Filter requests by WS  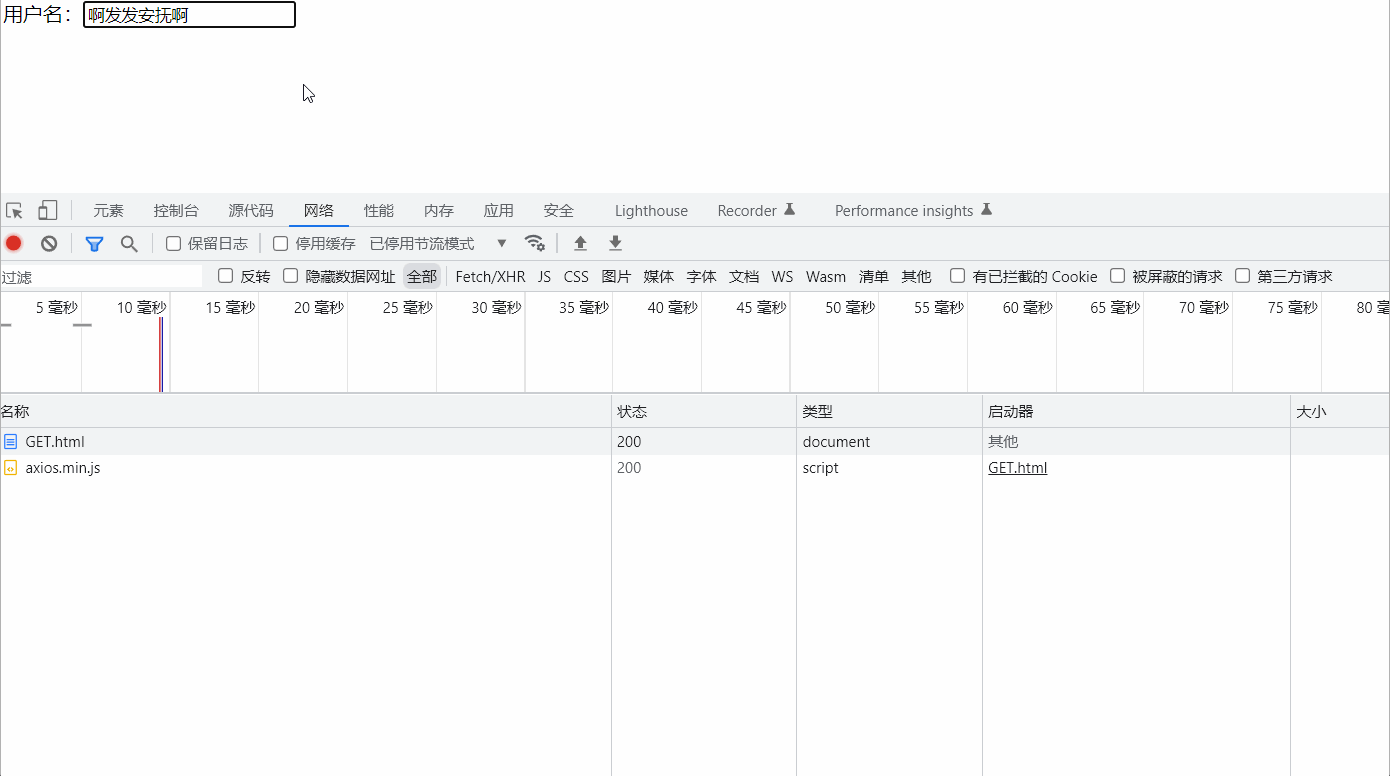click(782, 276)
